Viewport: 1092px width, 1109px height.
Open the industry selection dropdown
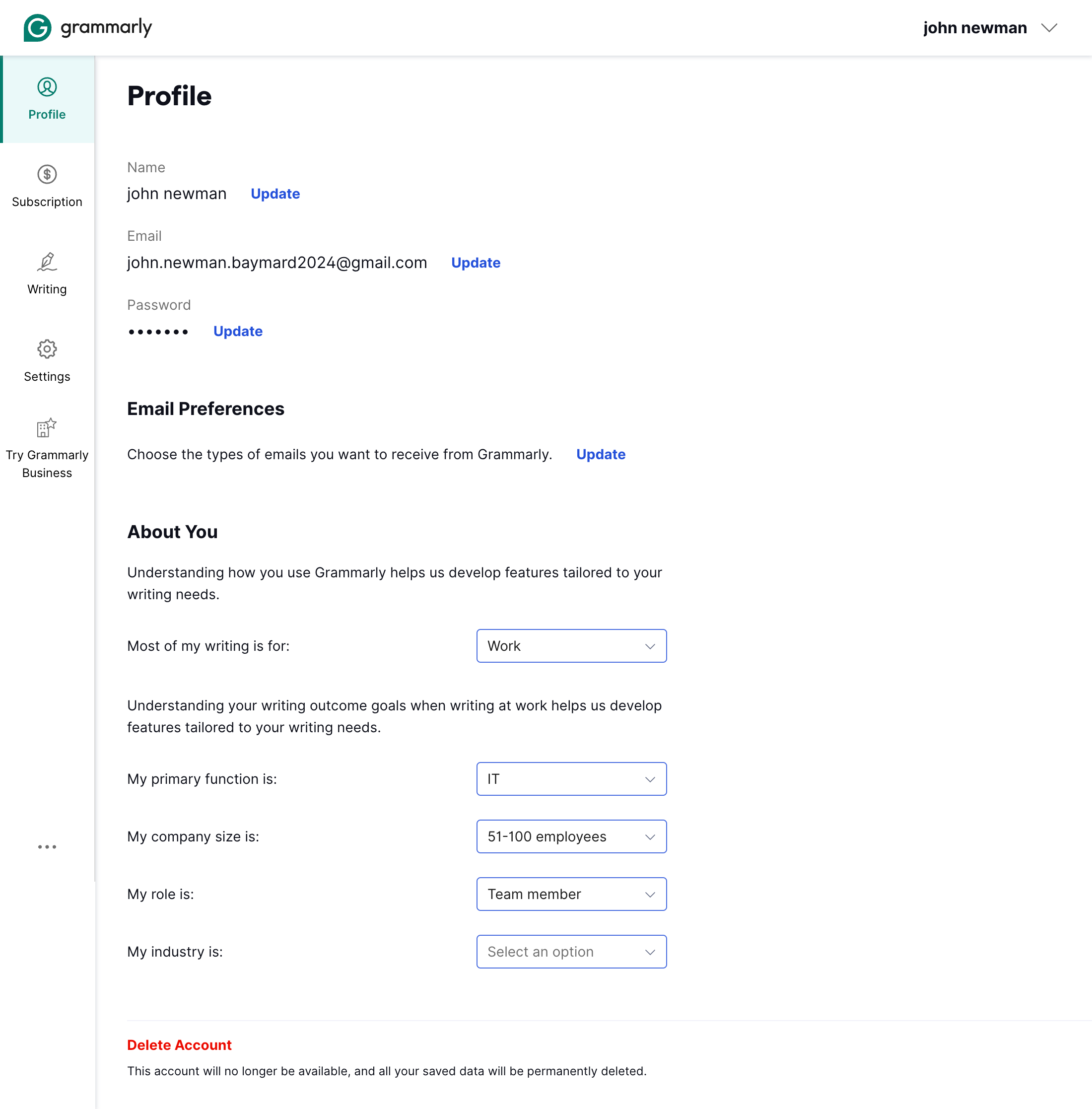coord(571,951)
